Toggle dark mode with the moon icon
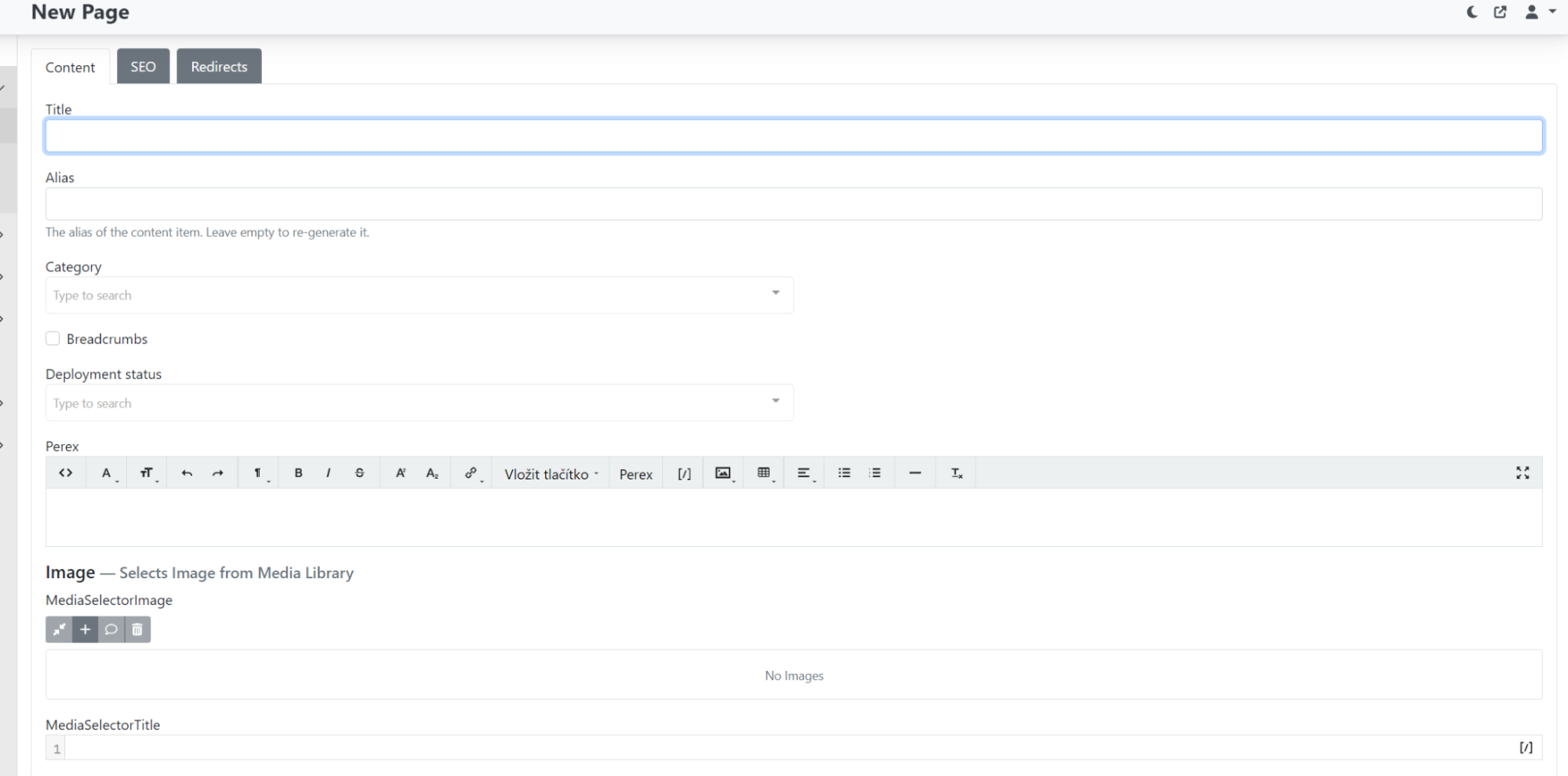1568x776 pixels. 1472,13
